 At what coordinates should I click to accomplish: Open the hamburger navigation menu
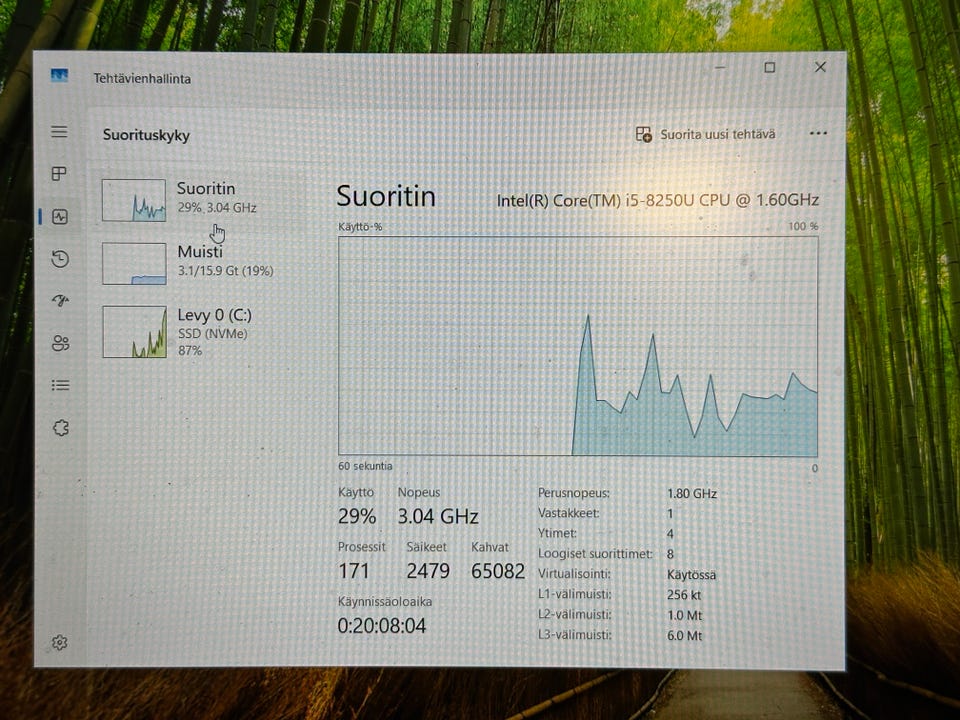(x=59, y=132)
